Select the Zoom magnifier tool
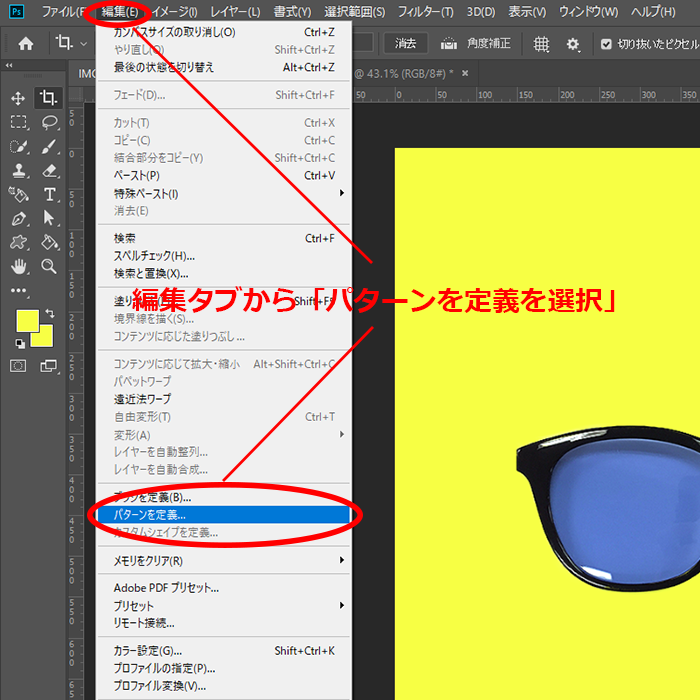This screenshot has height=700, width=700. coord(49,266)
